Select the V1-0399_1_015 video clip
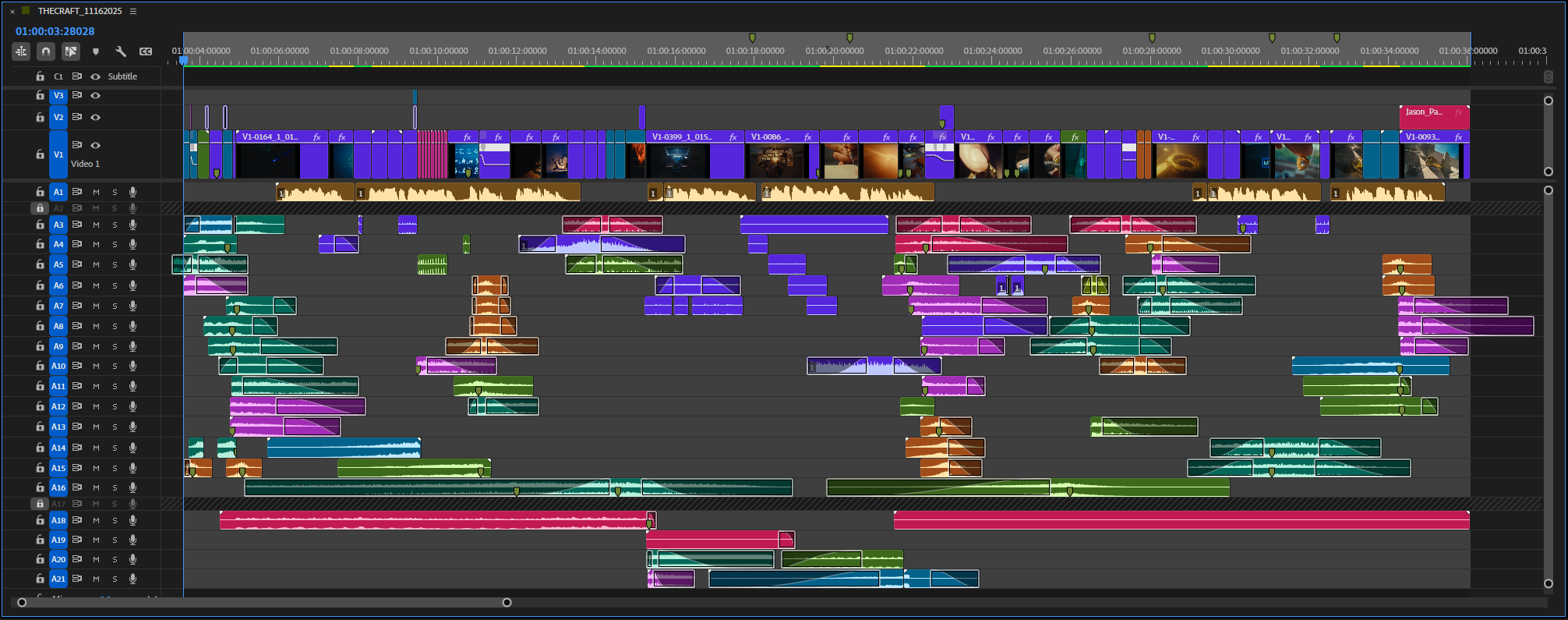1568x620 pixels. click(x=695, y=154)
